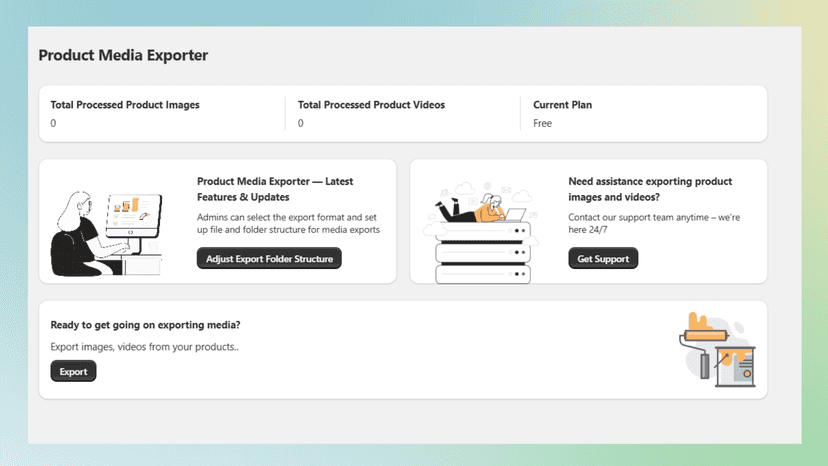This screenshot has height=466, width=828.
Task: Click the girl lying on servers illustration
Action: (481, 233)
